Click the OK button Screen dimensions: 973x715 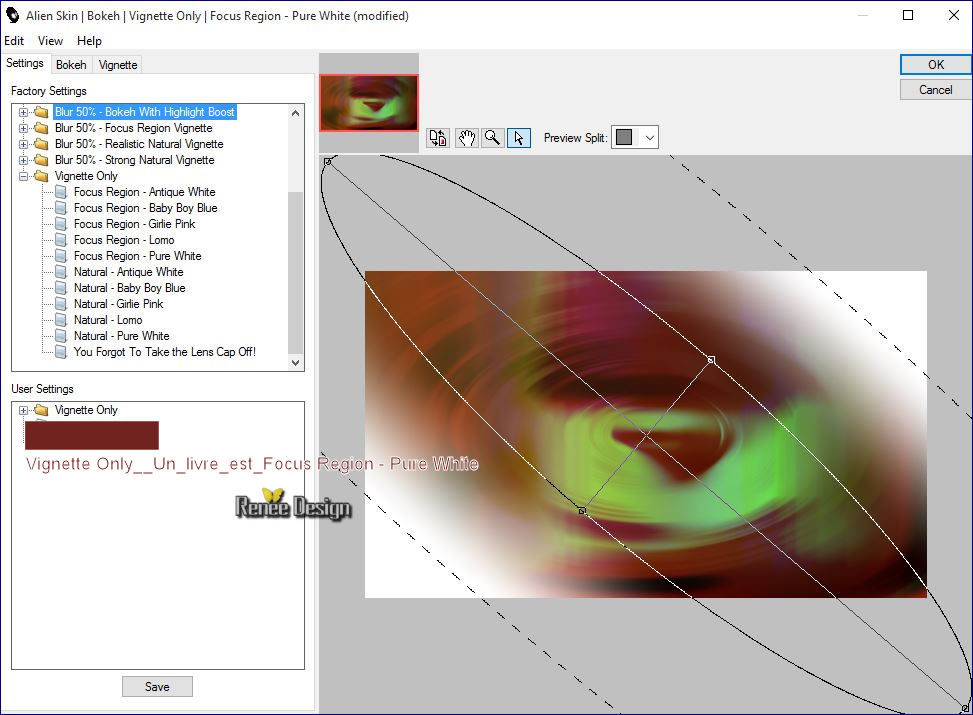coord(935,65)
